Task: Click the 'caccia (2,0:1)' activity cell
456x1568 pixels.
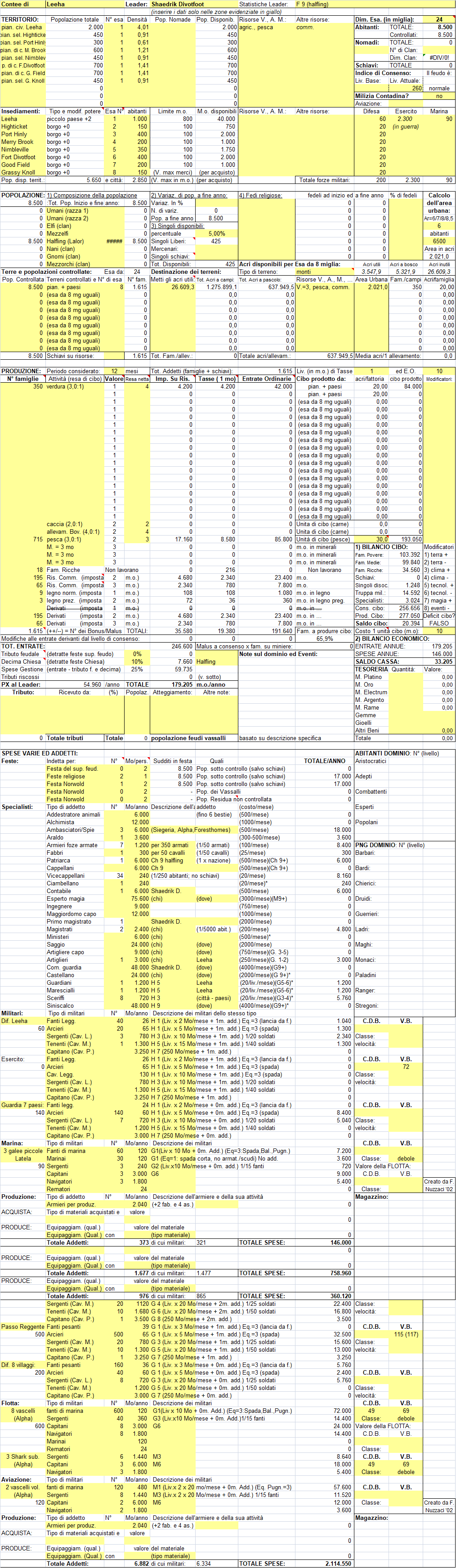Action: pos(65,524)
